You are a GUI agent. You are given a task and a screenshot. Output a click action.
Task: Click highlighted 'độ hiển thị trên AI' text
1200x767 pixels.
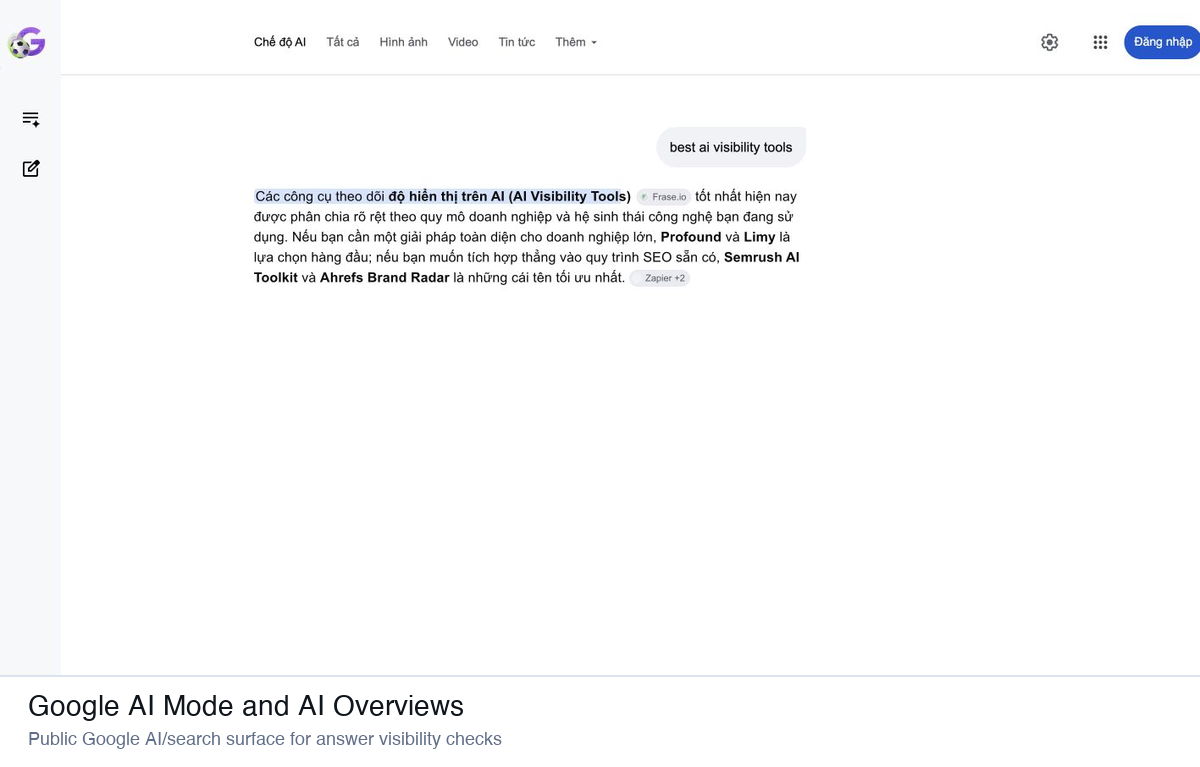coord(446,196)
